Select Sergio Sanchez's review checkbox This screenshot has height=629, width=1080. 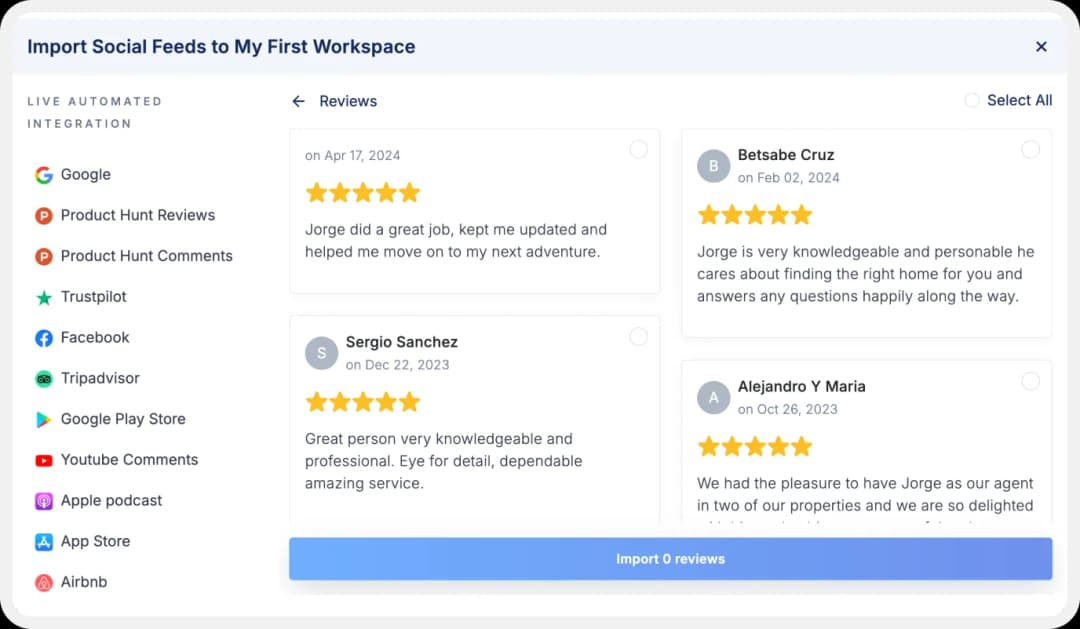(638, 336)
